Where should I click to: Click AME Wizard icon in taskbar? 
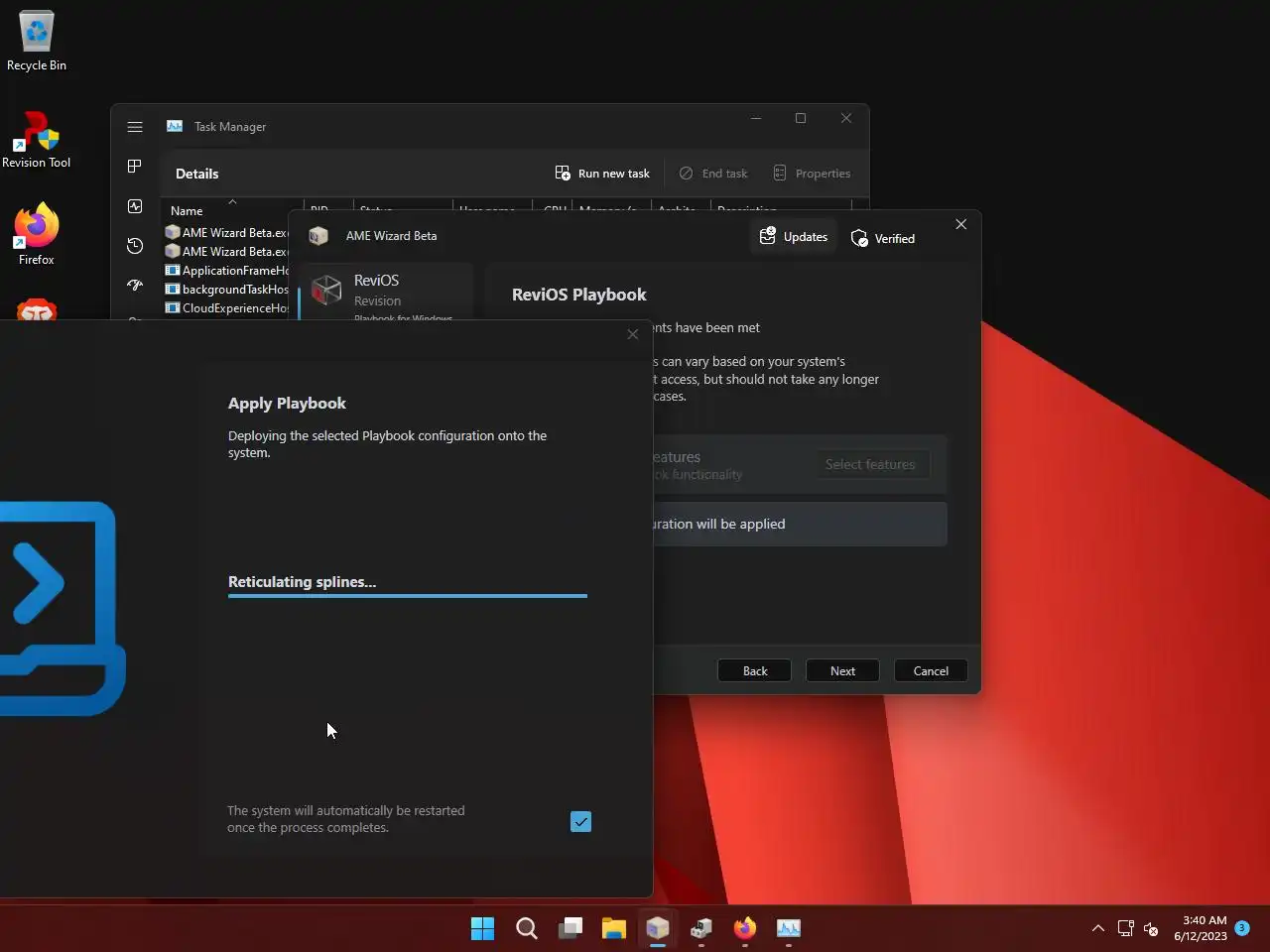[x=658, y=928]
